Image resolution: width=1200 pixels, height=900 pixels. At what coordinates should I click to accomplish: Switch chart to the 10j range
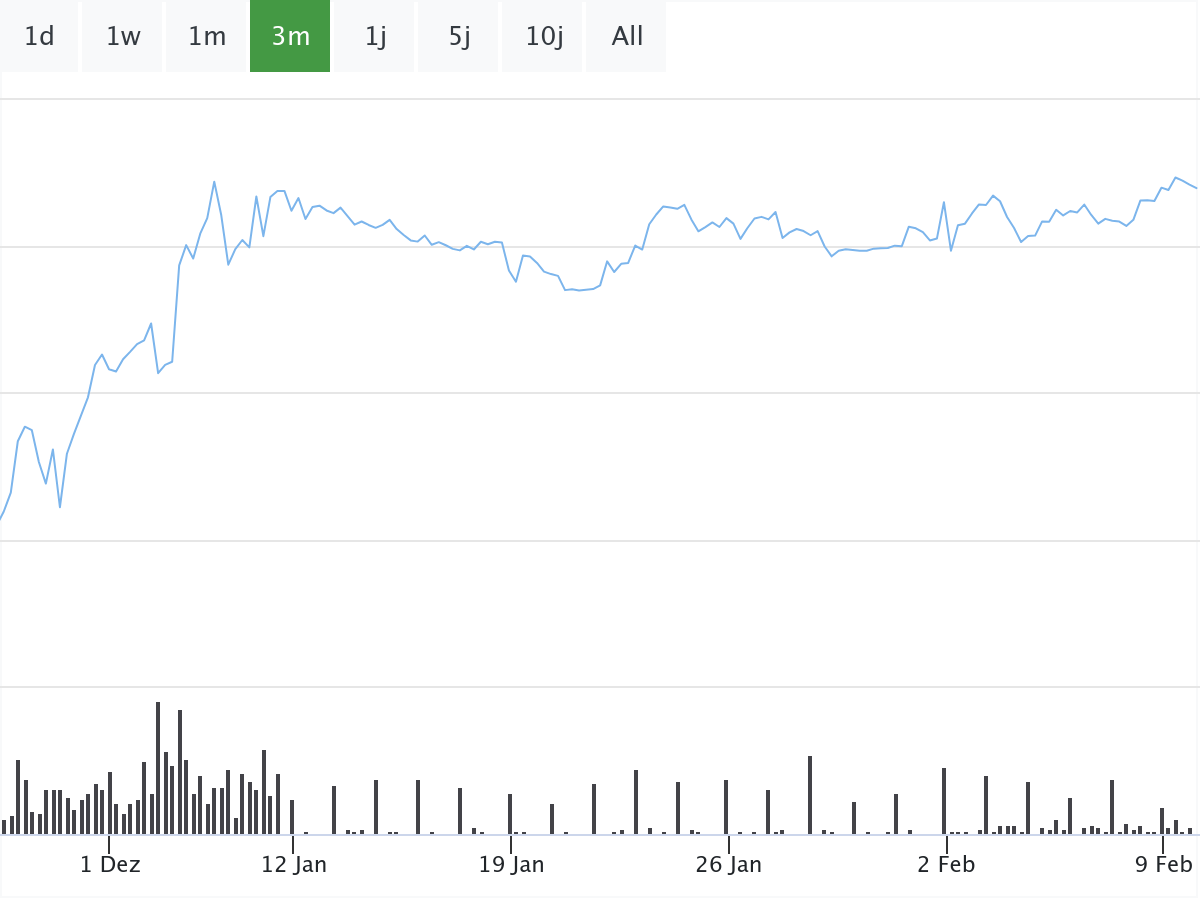pos(544,37)
